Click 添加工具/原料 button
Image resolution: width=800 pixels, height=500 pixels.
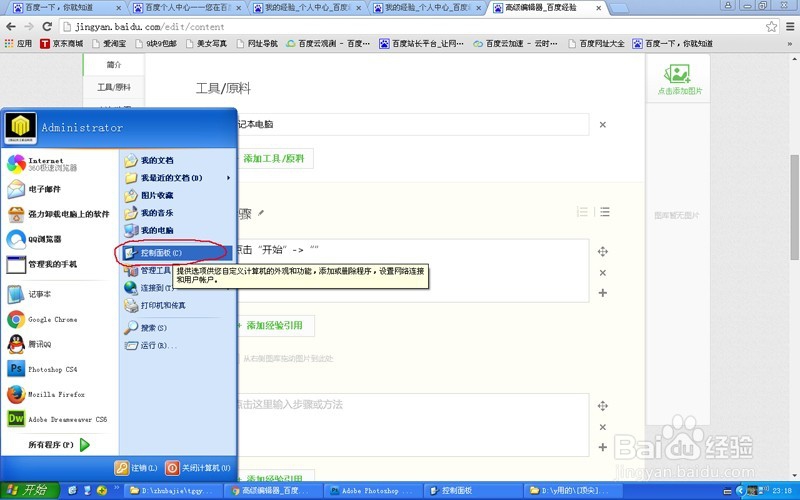(x=274, y=159)
